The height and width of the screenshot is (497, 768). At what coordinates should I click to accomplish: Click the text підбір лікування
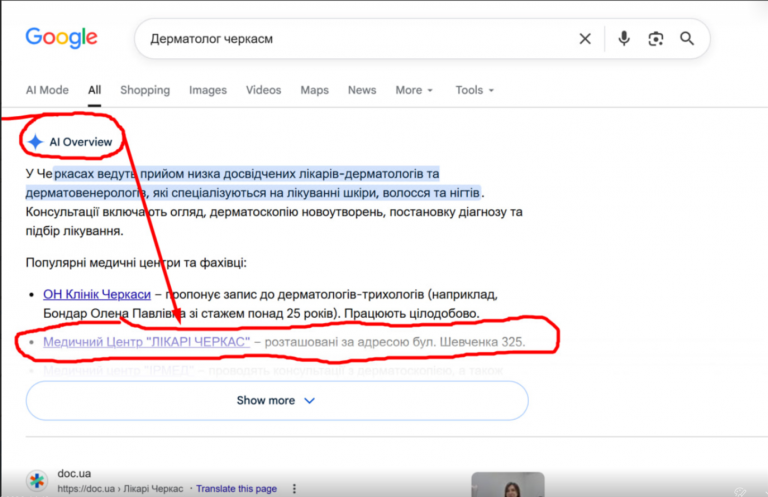(x=74, y=231)
